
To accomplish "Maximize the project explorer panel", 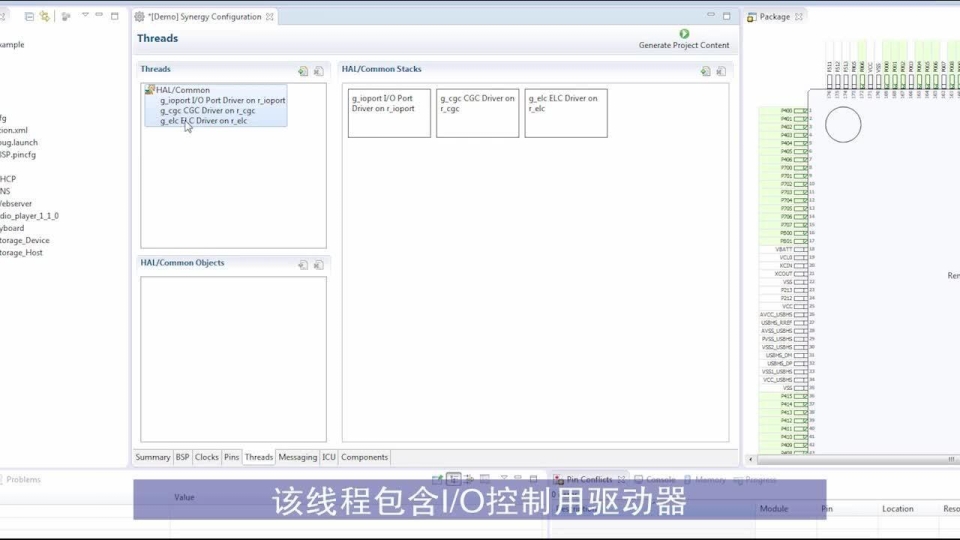I will [x=114, y=16].
